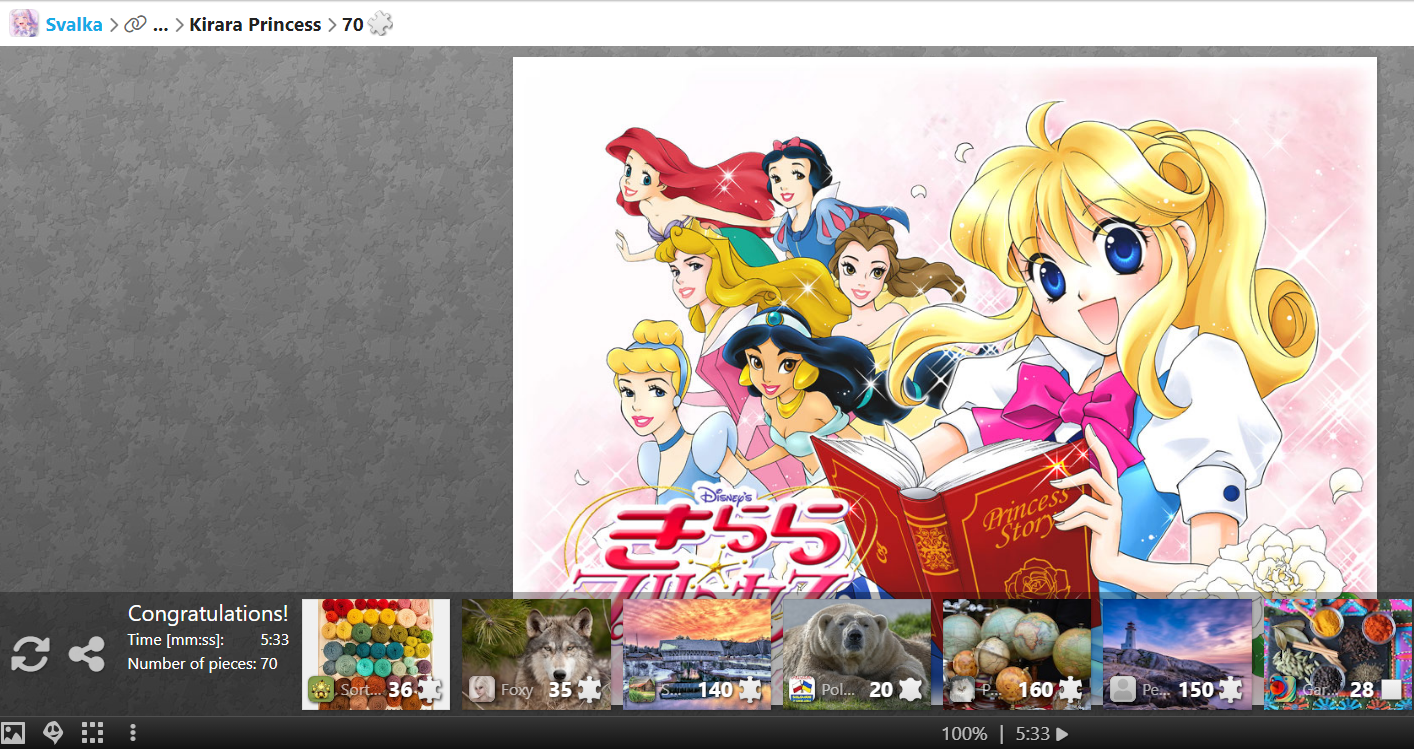Viewport: 1414px width, 754px height.
Task: Resume the timer with the play arrow
Action: (x=1062, y=734)
